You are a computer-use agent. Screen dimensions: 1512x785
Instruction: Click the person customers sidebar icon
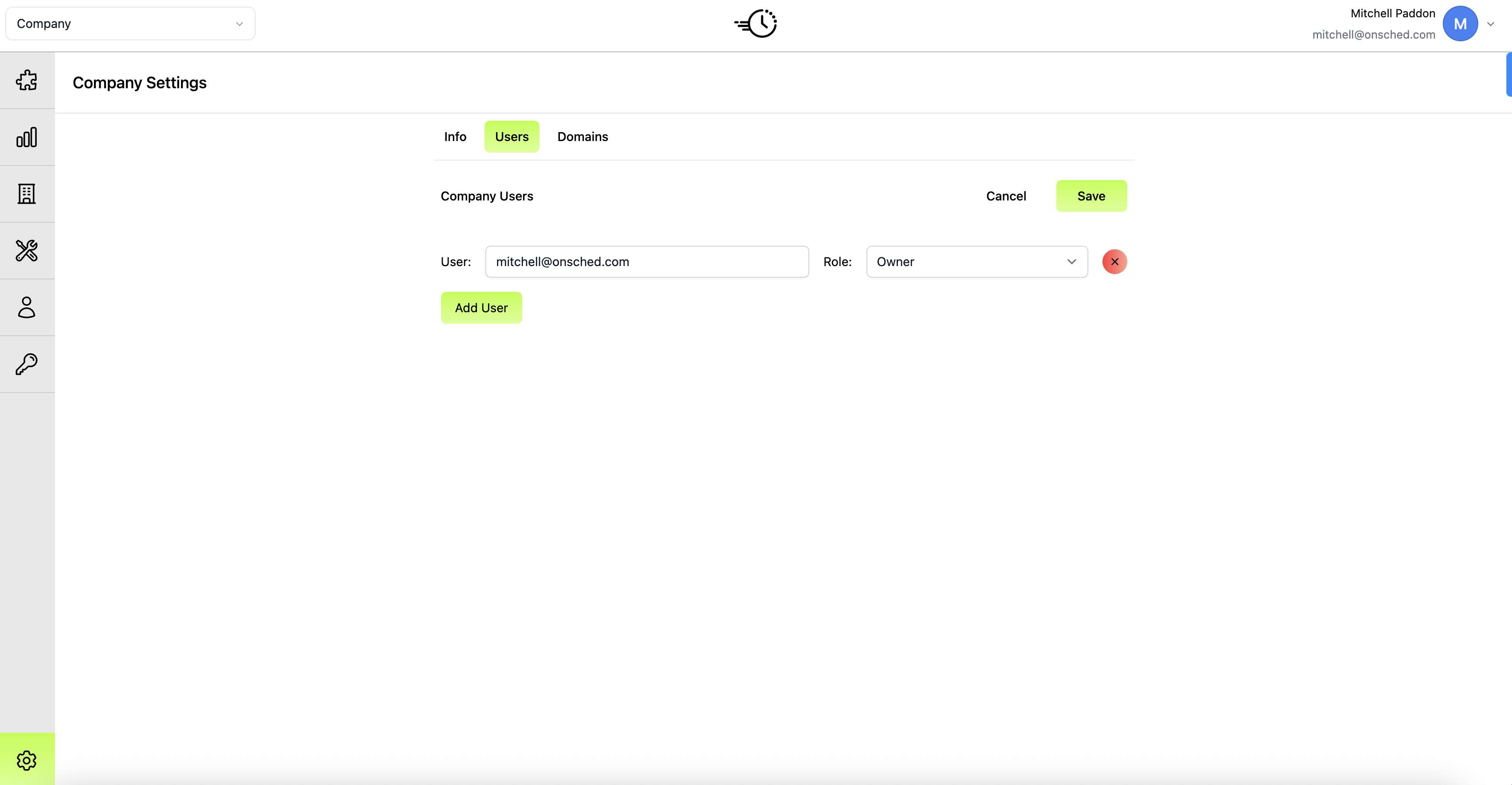click(27, 307)
